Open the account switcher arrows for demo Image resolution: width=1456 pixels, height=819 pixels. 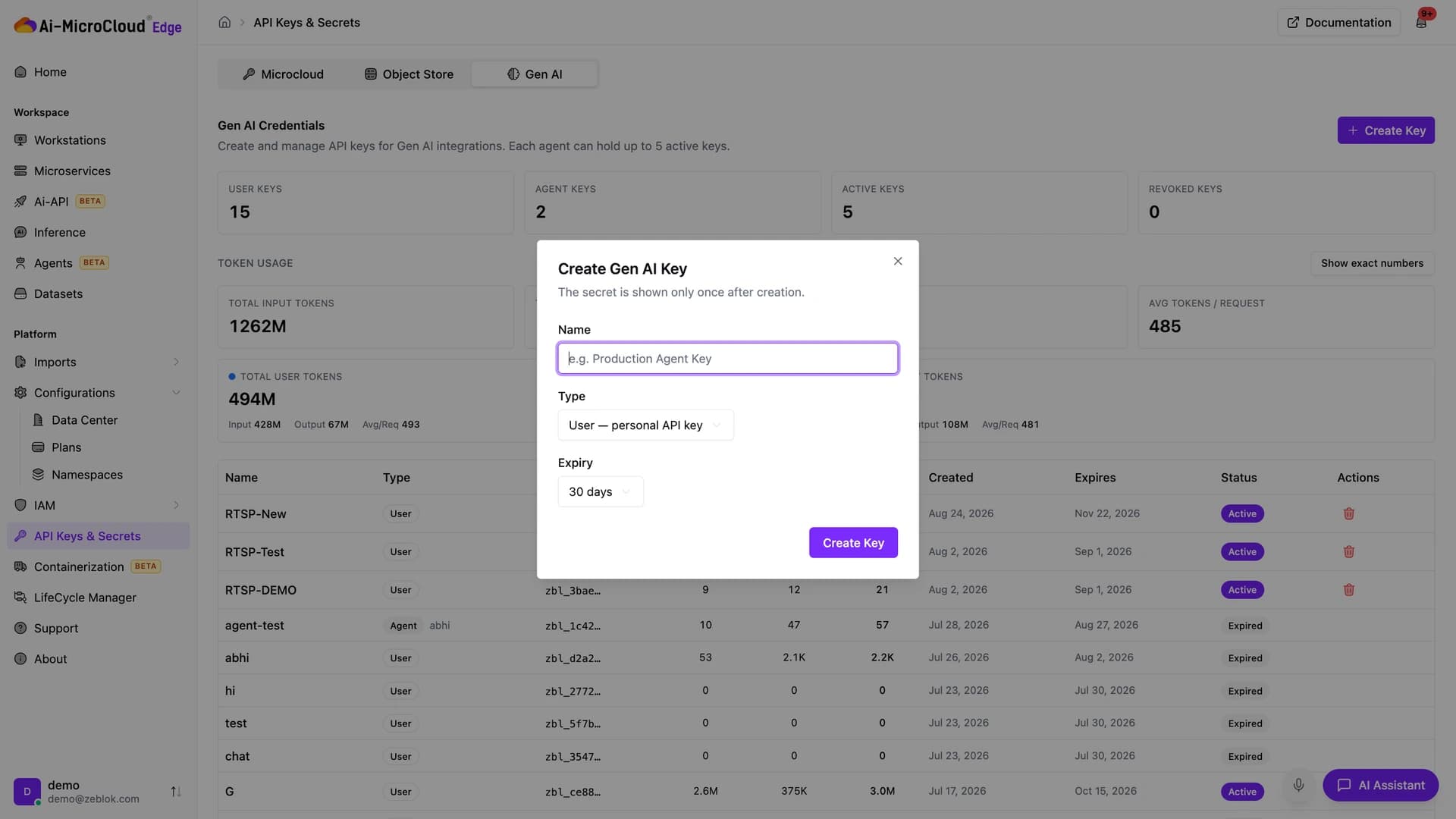pyautogui.click(x=176, y=792)
